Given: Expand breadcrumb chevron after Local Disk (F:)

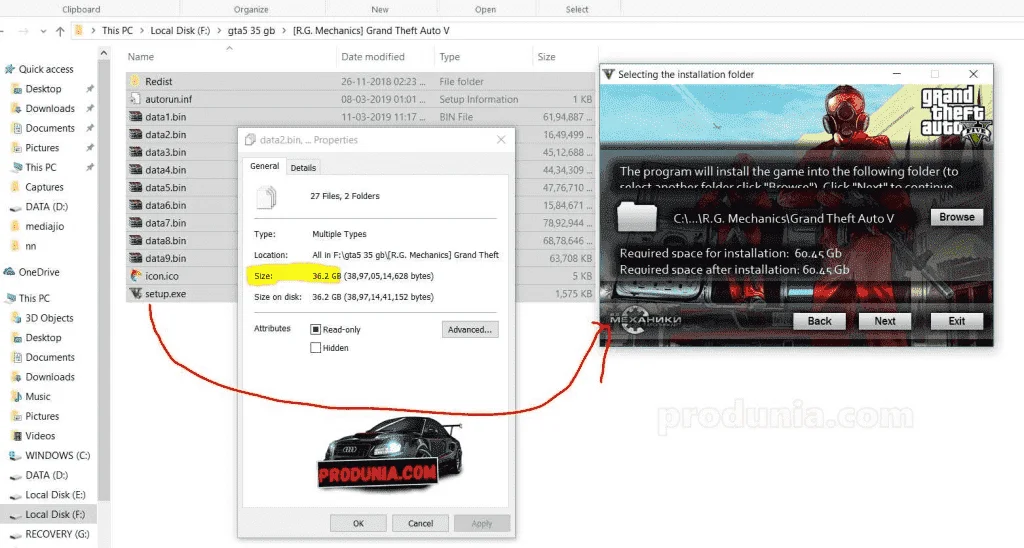Looking at the screenshot, I should (219, 31).
